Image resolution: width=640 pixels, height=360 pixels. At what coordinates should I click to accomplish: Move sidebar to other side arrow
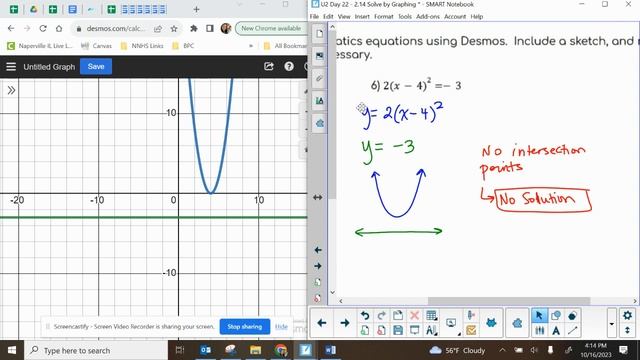click(318, 198)
